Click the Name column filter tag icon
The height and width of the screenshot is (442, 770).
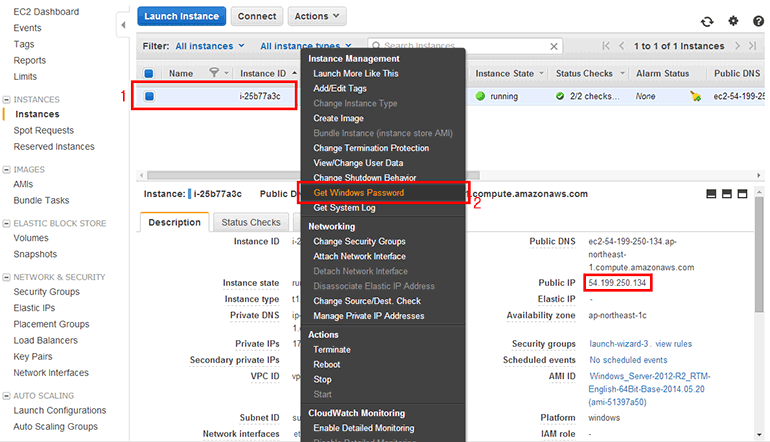coord(213,73)
